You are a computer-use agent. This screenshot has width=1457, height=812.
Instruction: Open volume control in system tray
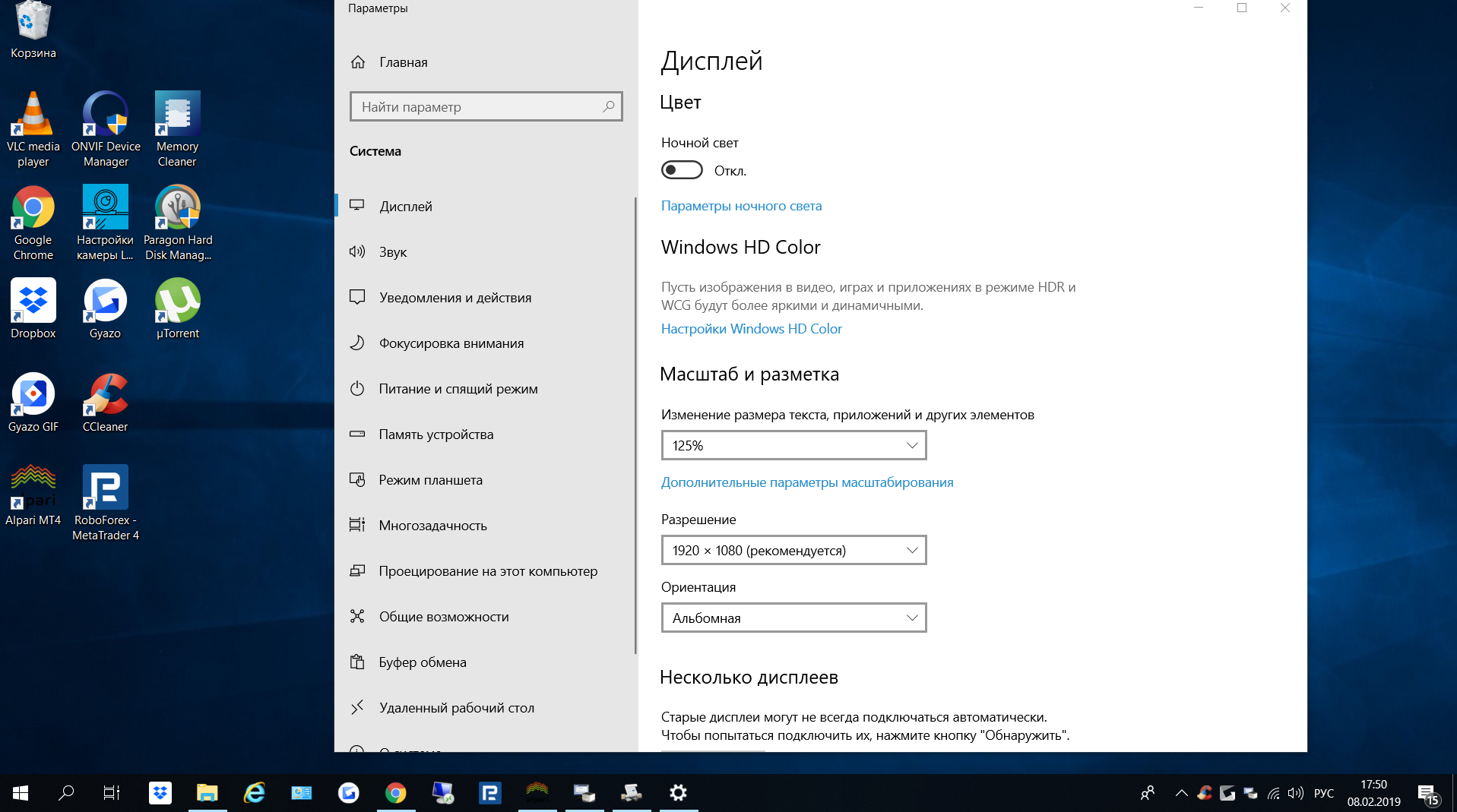tap(1296, 793)
